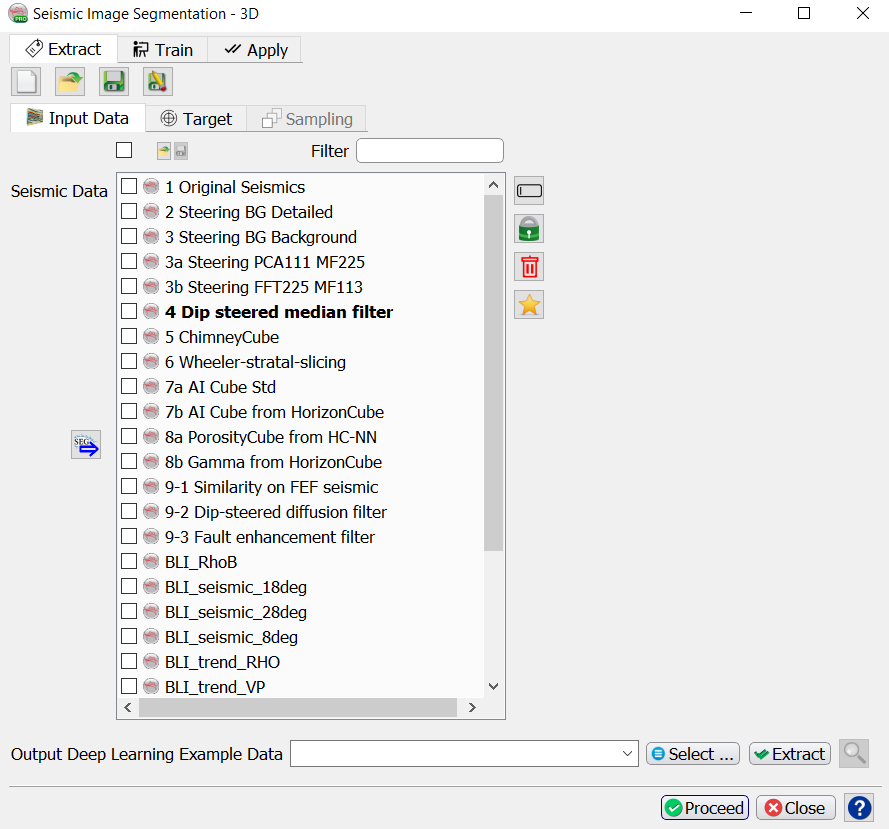889x829 pixels.
Task: Open the Target tab
Action: click(x=196, y=119)
